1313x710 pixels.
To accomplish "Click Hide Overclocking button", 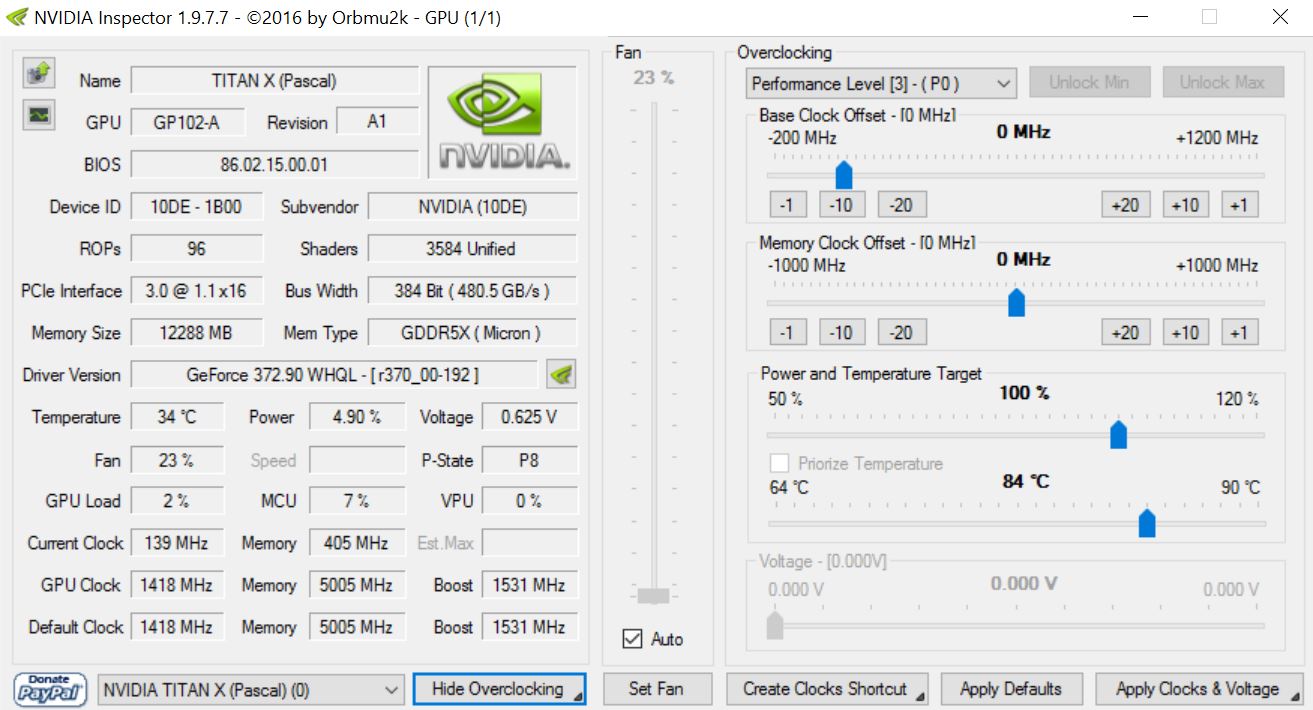I will 499,689.
